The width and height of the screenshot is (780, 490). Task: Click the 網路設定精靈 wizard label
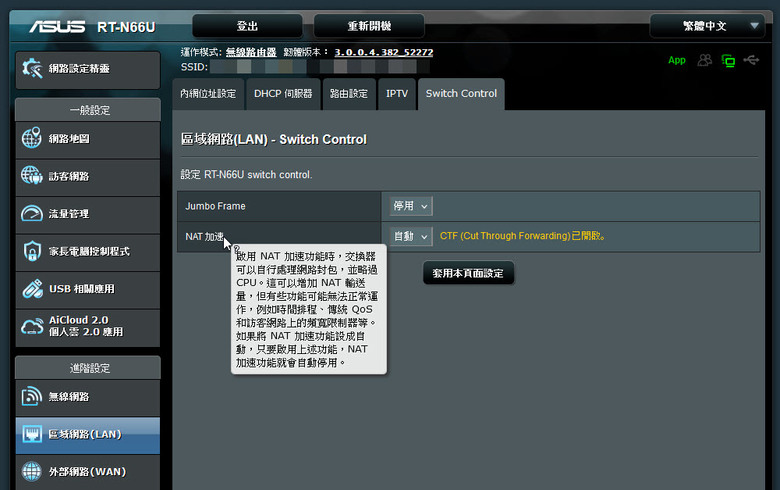coord(79,69)
